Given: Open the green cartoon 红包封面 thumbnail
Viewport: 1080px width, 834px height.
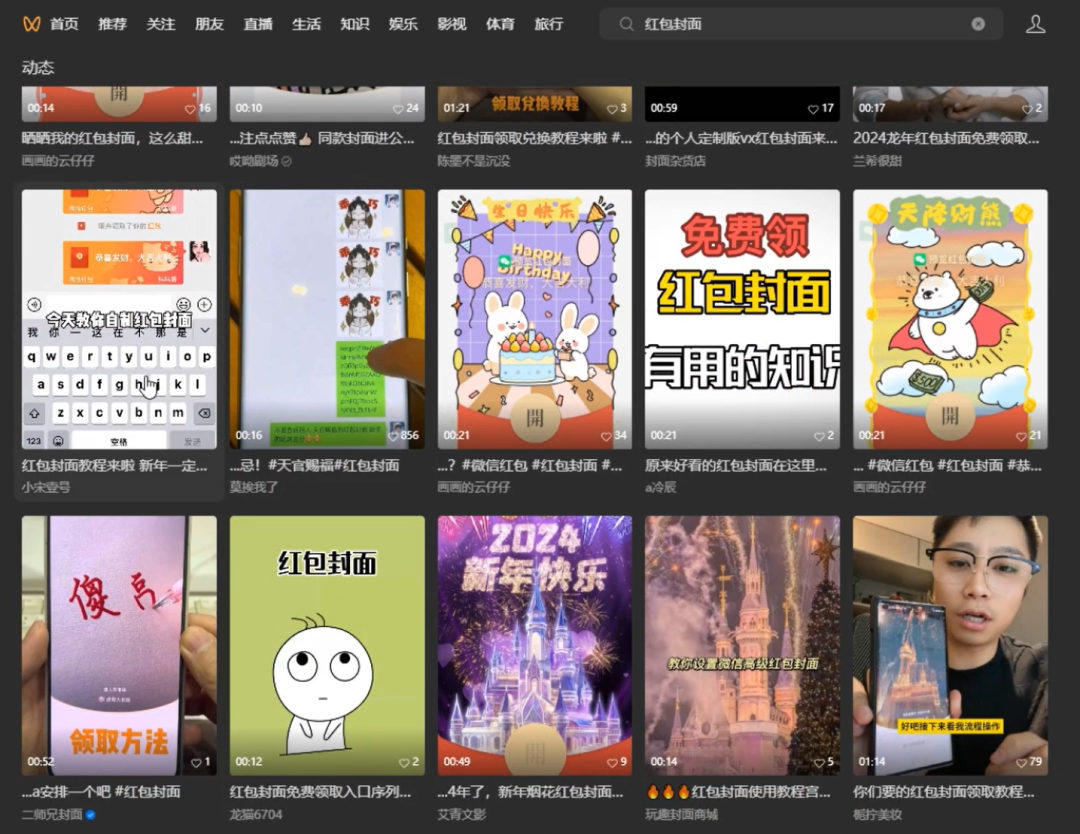Looking at the screenshot, I should pyautogui.click(x=327, y=646).
